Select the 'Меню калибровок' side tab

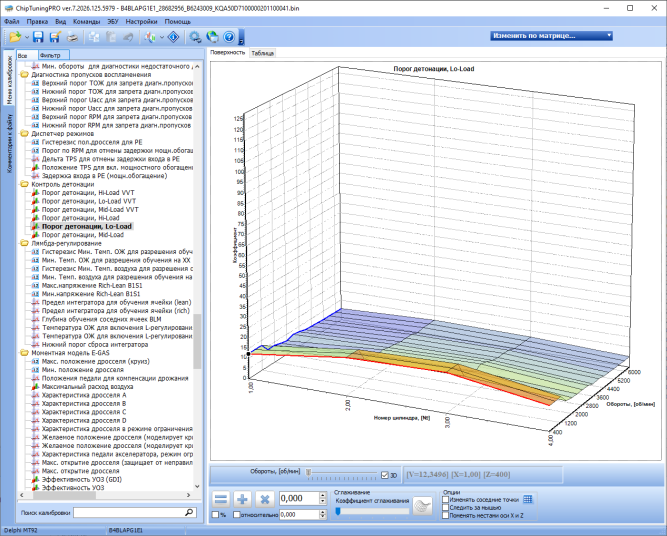pos(9,80)
